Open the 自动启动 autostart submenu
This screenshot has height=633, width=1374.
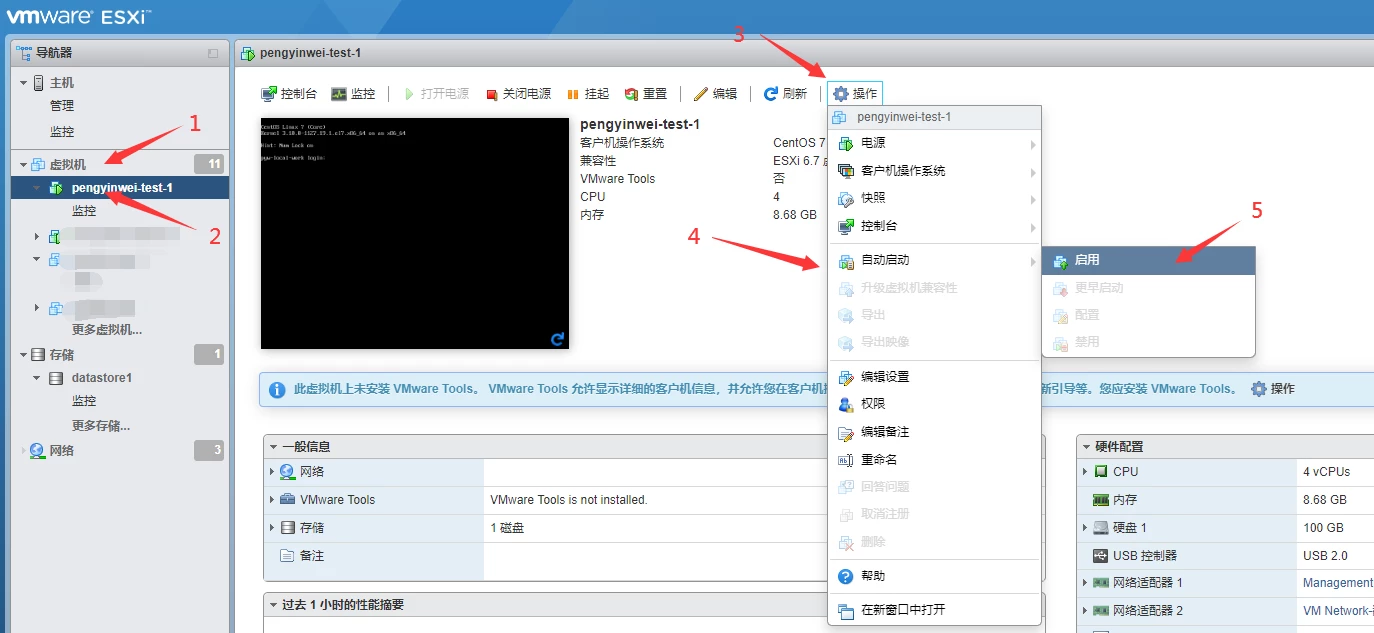[x=935, y=260]
